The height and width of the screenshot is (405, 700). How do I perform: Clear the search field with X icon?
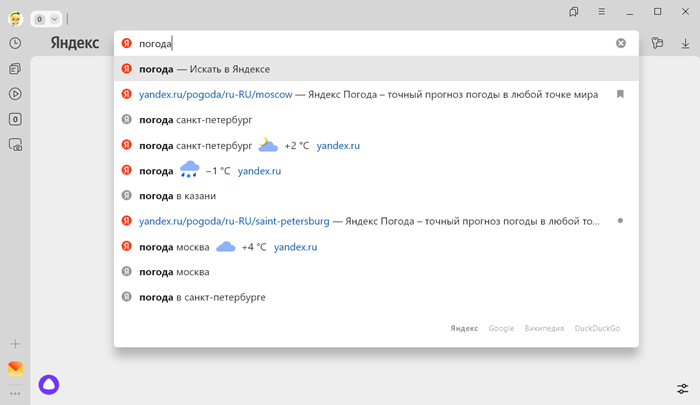pyautogui.click(x=620, y=43)
